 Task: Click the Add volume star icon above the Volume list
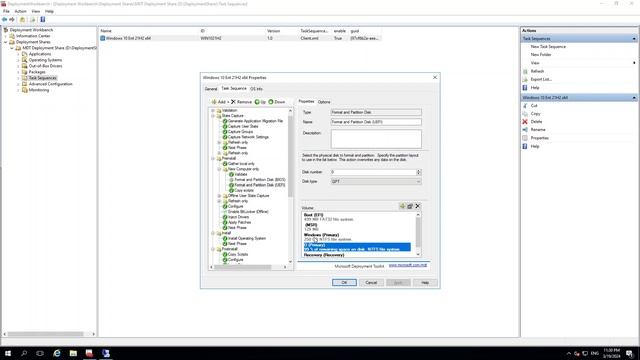(x=402, y=206)
